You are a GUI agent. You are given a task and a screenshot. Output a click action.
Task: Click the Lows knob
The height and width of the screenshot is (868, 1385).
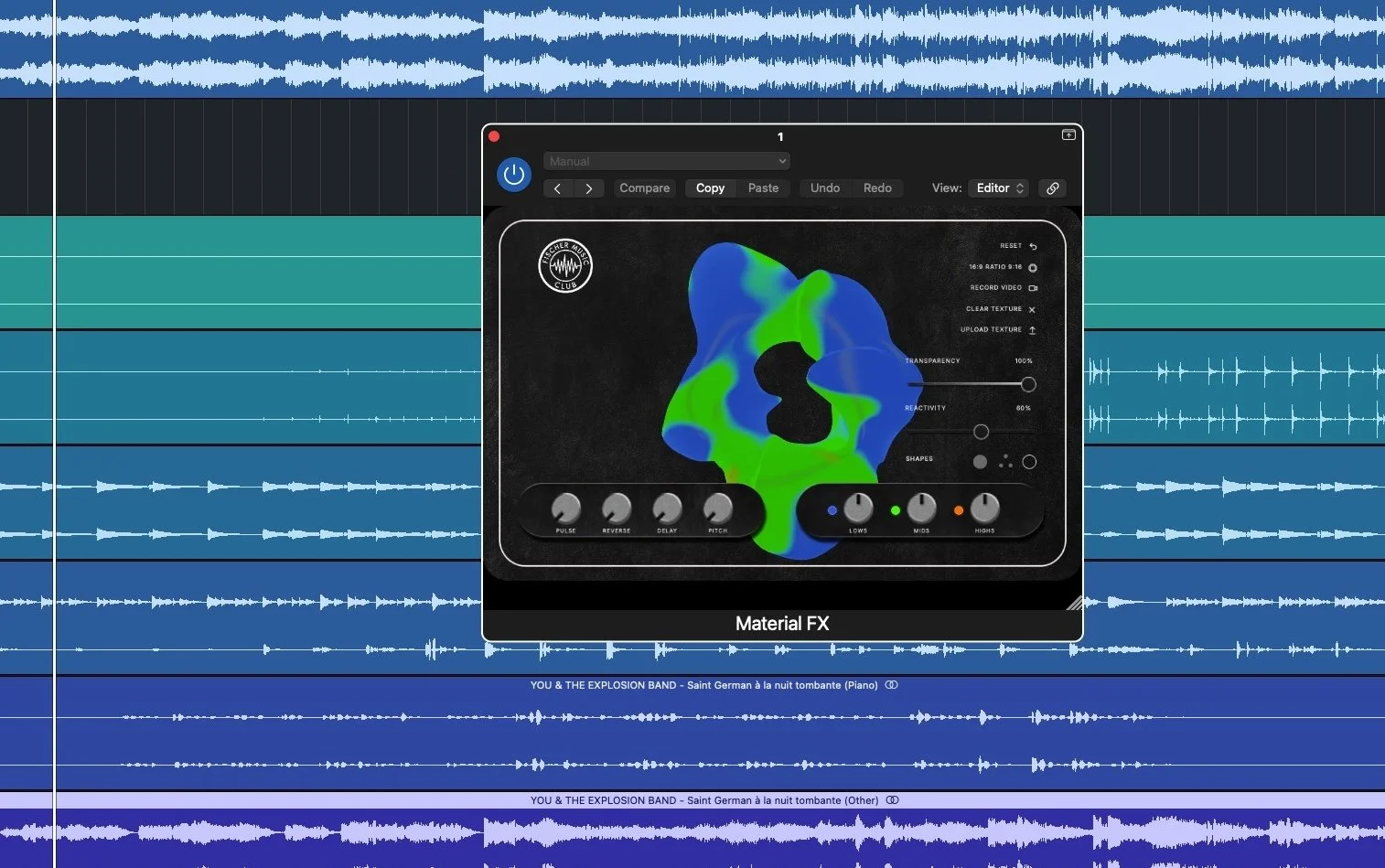pos(858,507)
